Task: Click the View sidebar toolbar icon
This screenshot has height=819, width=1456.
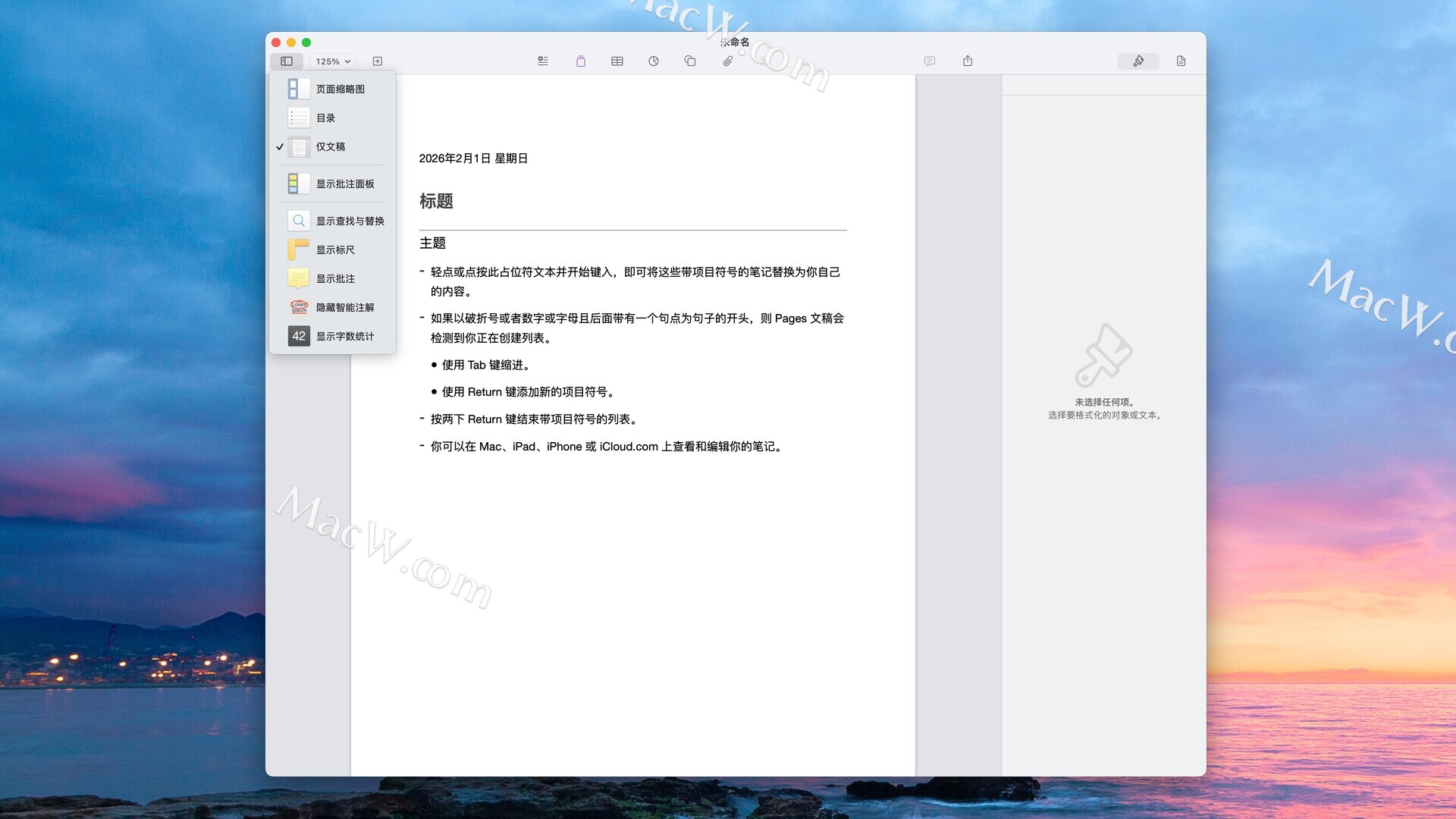Action: [287, 61]
